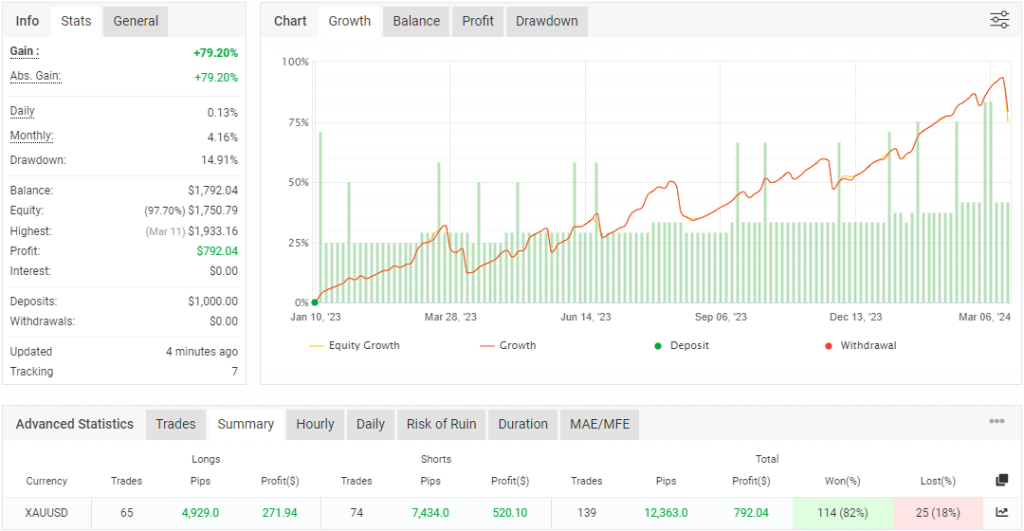Open the Risk of Ruin tab

pyautogui.click(x=441, y=424)
